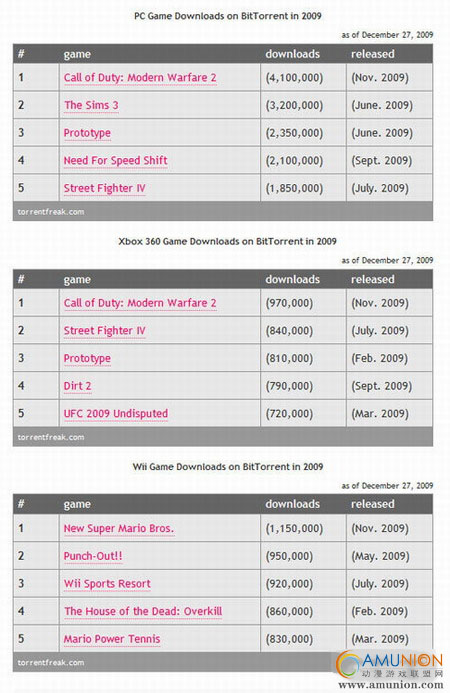Viewport: 450px width, 693px height.
Task: Select The House of the Dead: Overkill
Action: (x=143, y=611)
